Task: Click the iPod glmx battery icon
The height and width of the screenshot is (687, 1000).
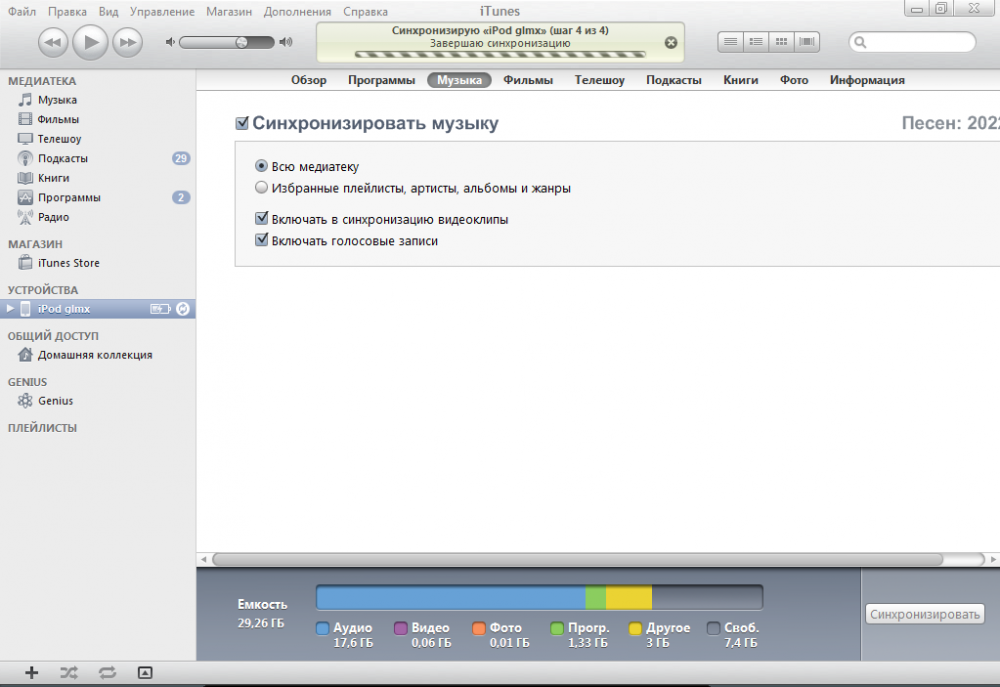Action: coord(160,309)
